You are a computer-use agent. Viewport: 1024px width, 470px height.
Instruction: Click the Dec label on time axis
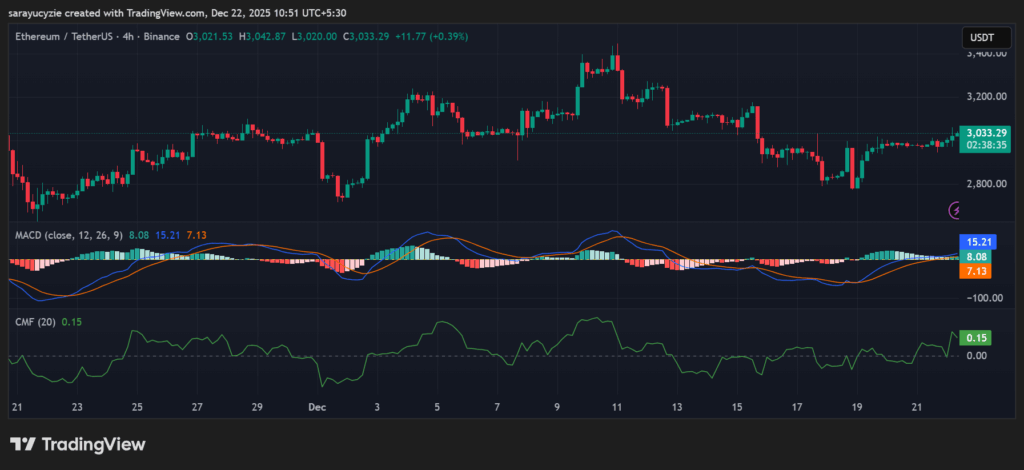[317, 408]
